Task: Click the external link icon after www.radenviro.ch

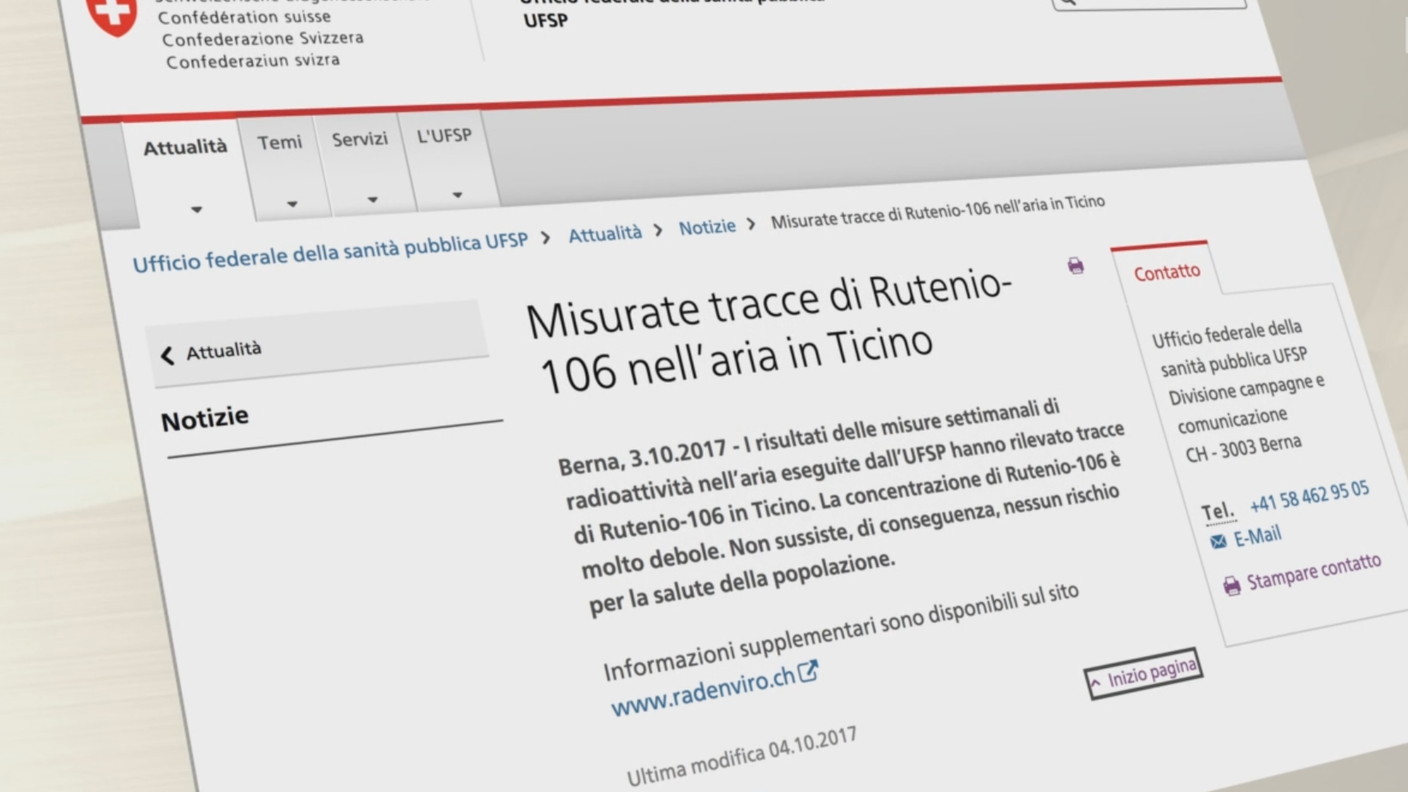Action: [808, 671]
